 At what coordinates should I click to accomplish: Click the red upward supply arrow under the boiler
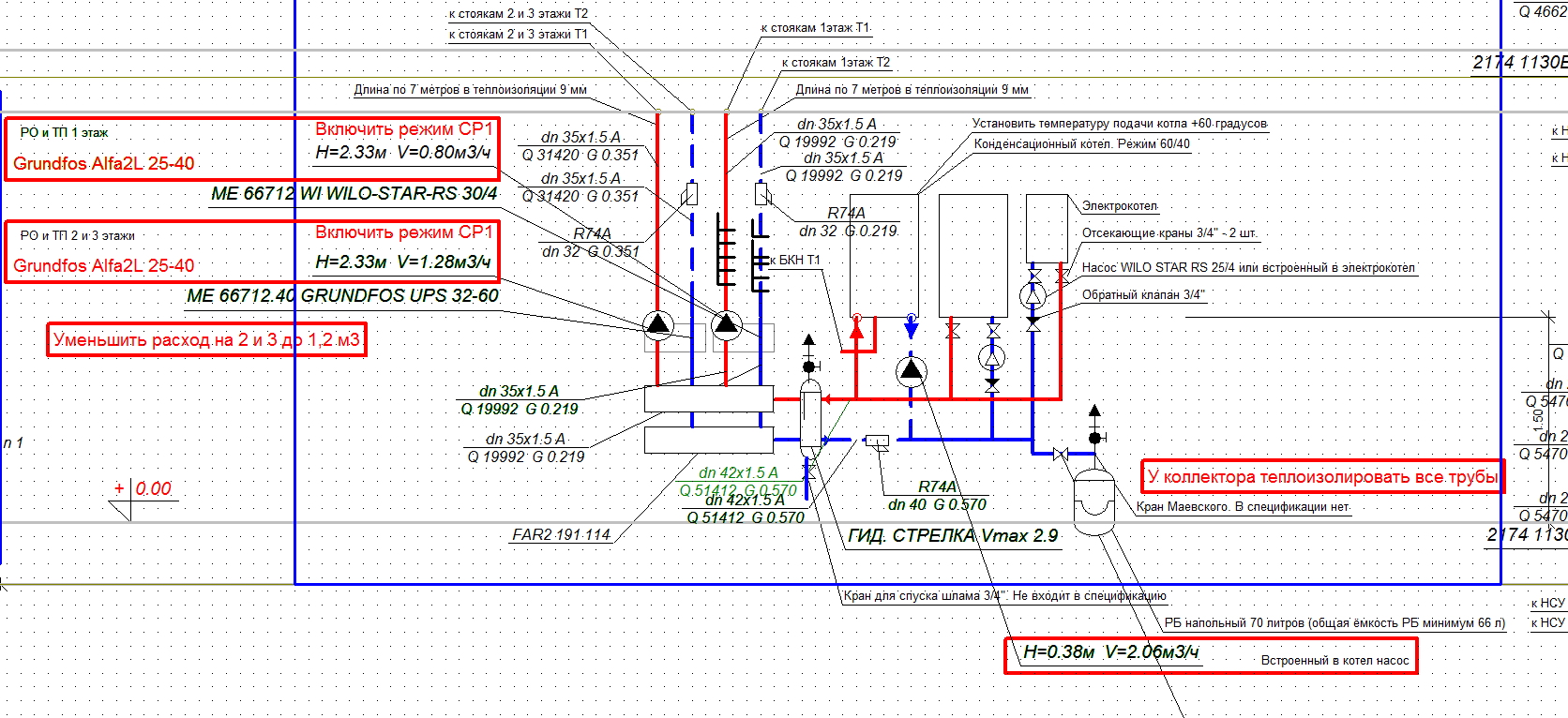coord(856,328)
